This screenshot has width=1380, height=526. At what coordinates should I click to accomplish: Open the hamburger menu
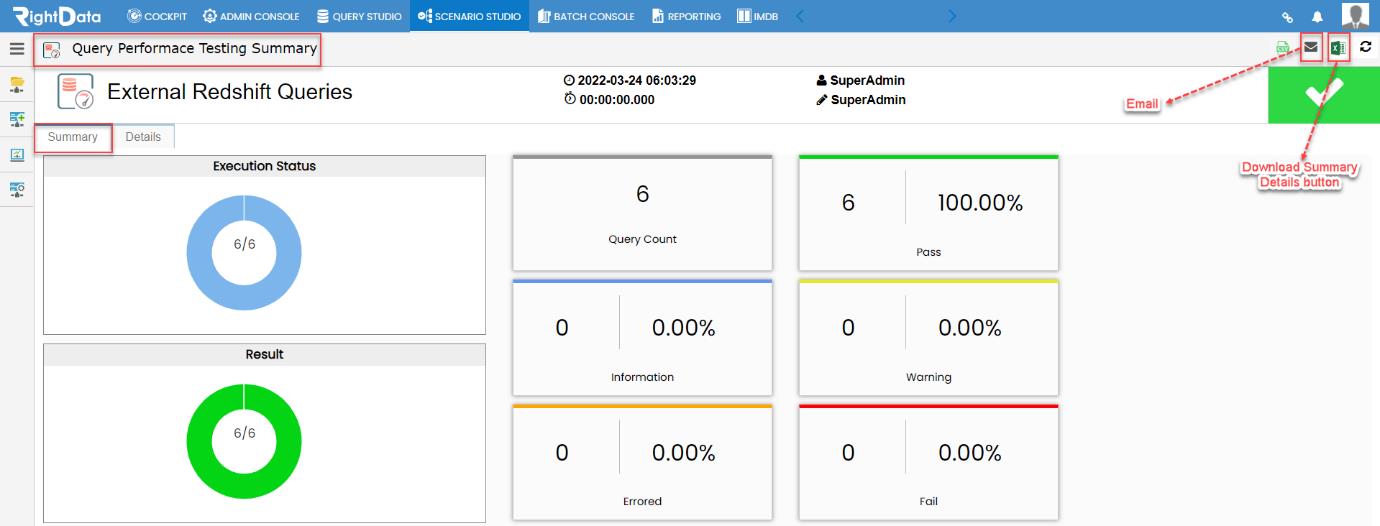click(x=16, y=48)
